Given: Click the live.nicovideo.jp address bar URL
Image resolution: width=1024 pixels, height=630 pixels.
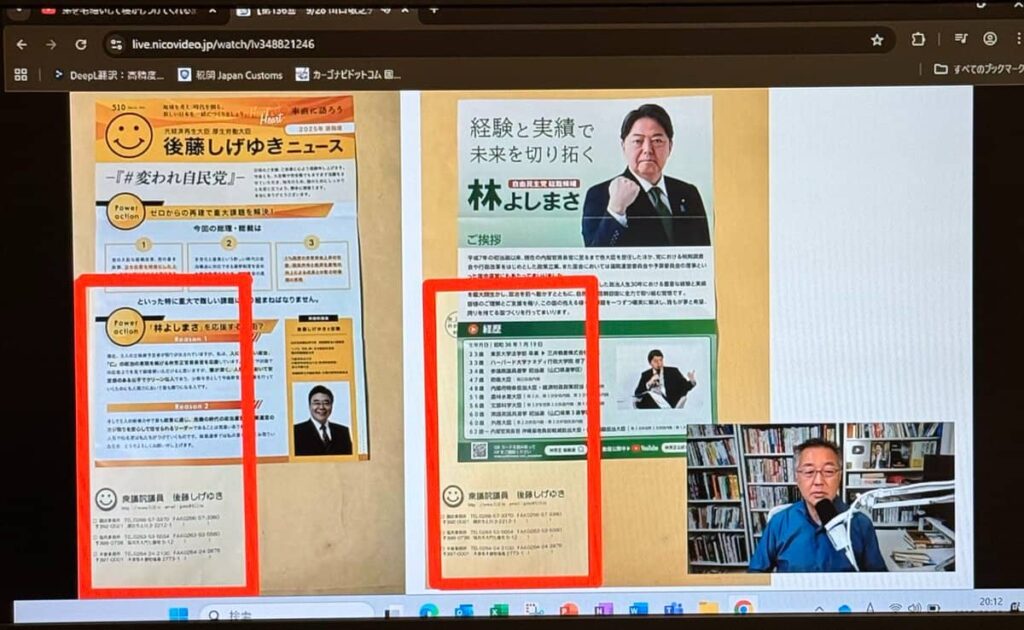Looking at the screenshot, I should click(223, 44).
